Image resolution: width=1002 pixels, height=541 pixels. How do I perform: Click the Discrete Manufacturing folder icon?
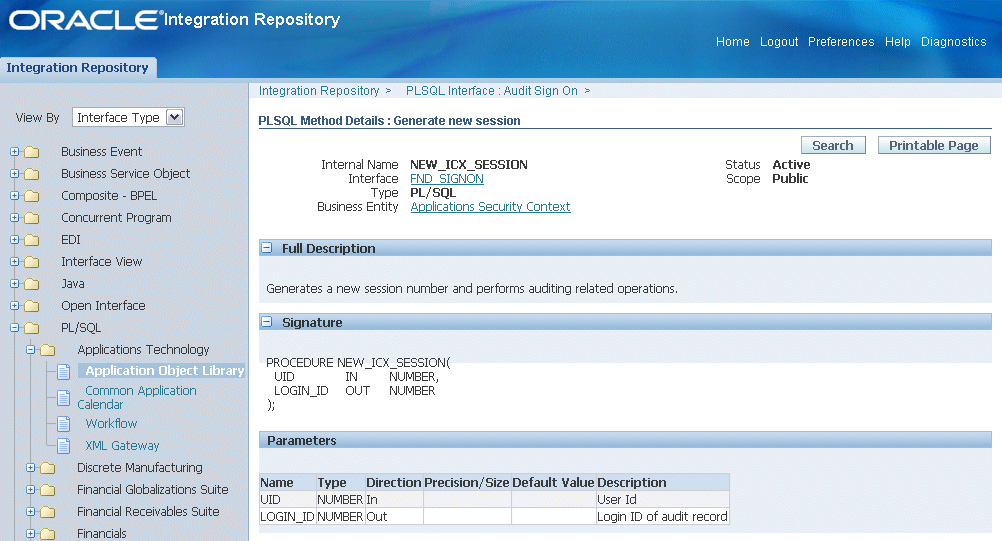pyautogui.click(x=47, y=468)
